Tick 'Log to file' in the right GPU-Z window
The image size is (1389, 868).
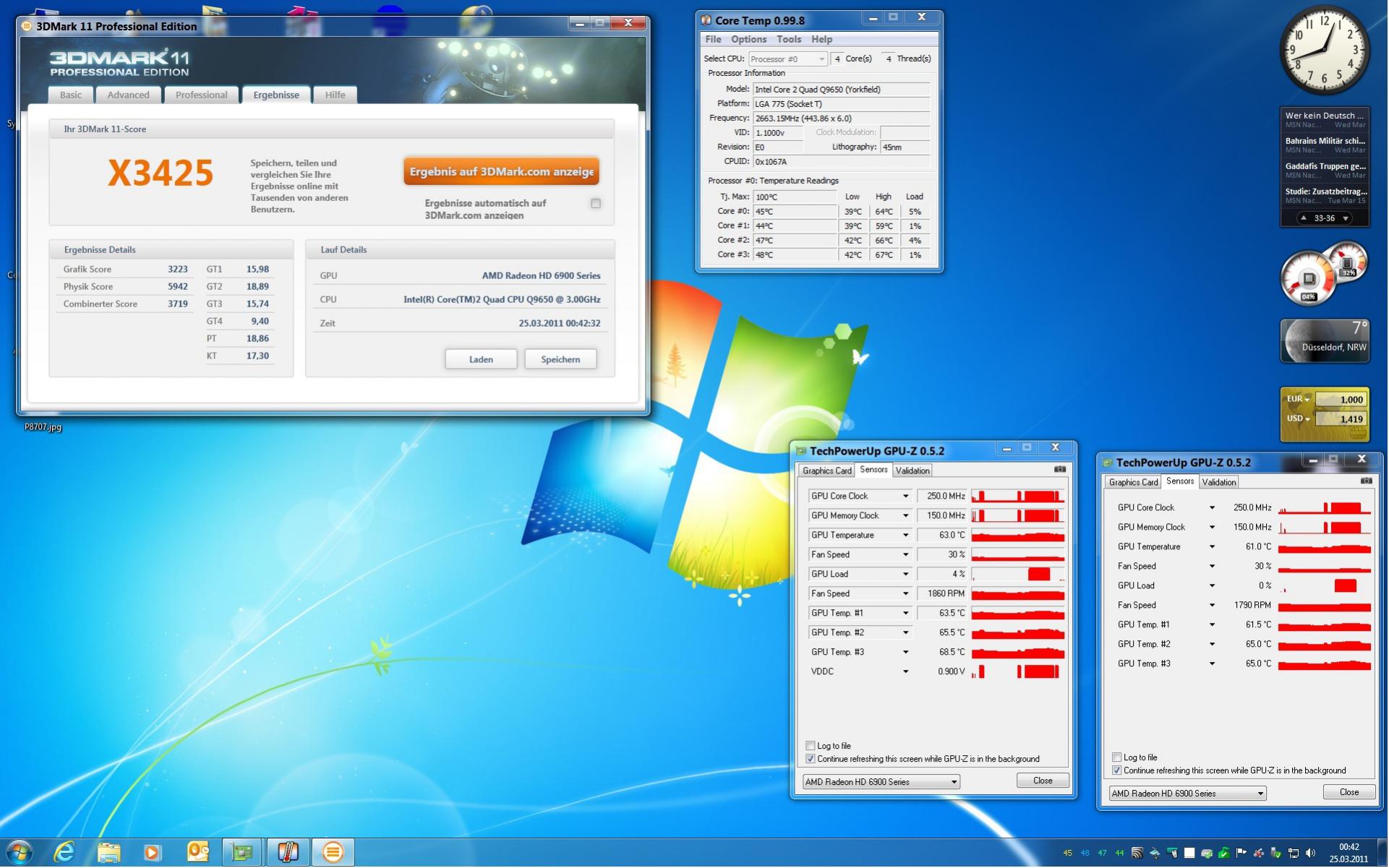(x=1117, y=757)
